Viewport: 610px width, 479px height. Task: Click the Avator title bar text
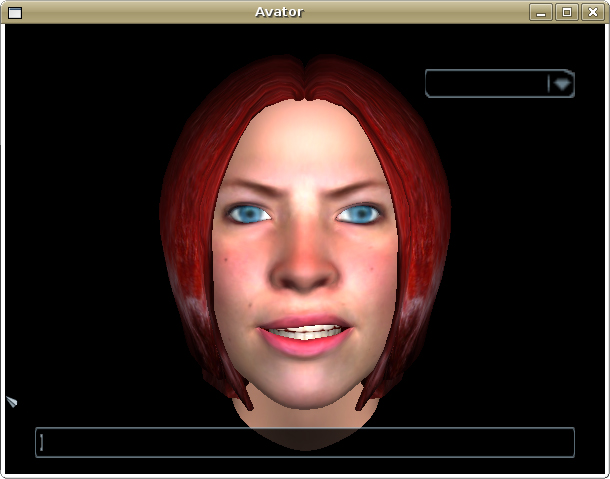click(279, 12)
